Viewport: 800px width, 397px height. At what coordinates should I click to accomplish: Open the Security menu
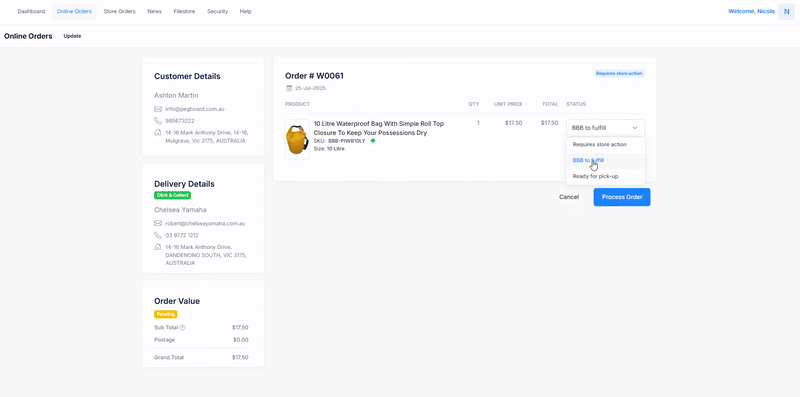pos(217,11)
